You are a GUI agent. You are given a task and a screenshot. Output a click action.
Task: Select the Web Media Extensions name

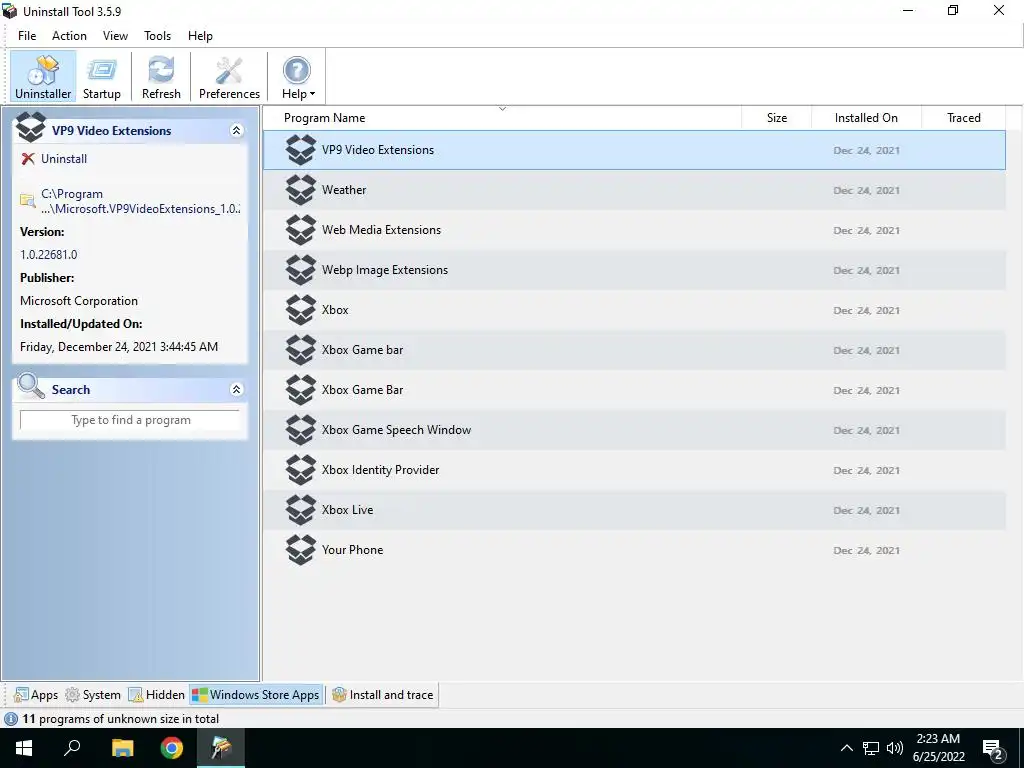pos(381,230)
